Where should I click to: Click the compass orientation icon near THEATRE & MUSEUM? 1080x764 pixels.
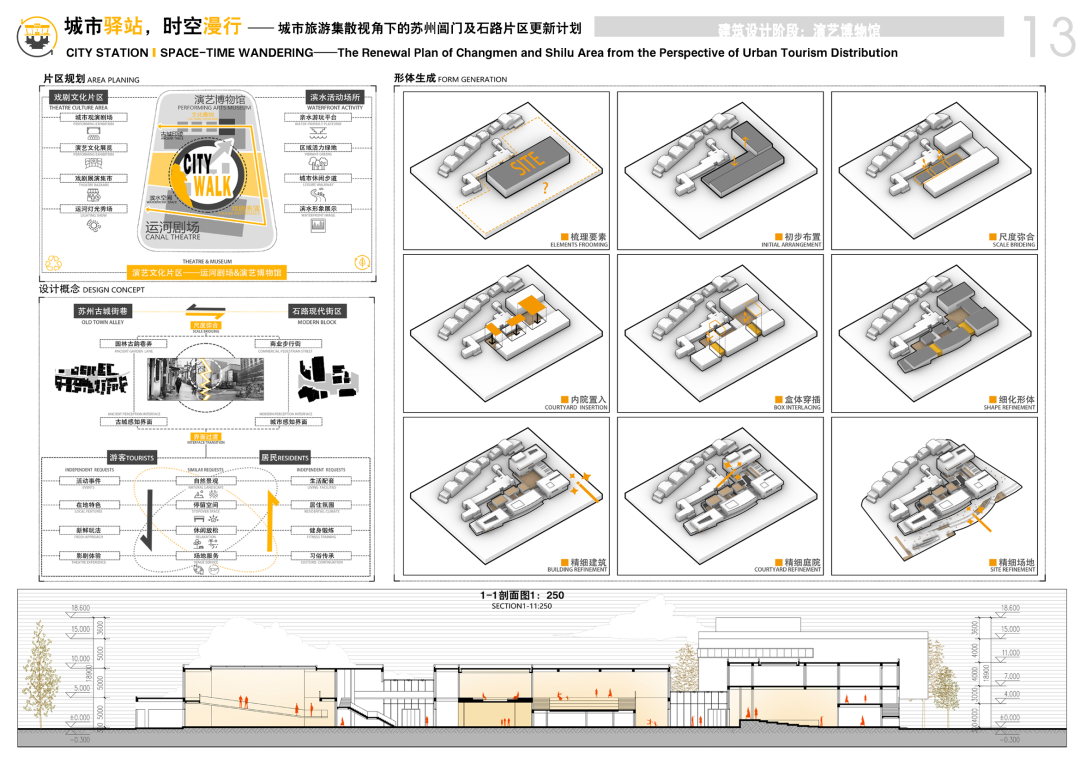pos(361,264)
